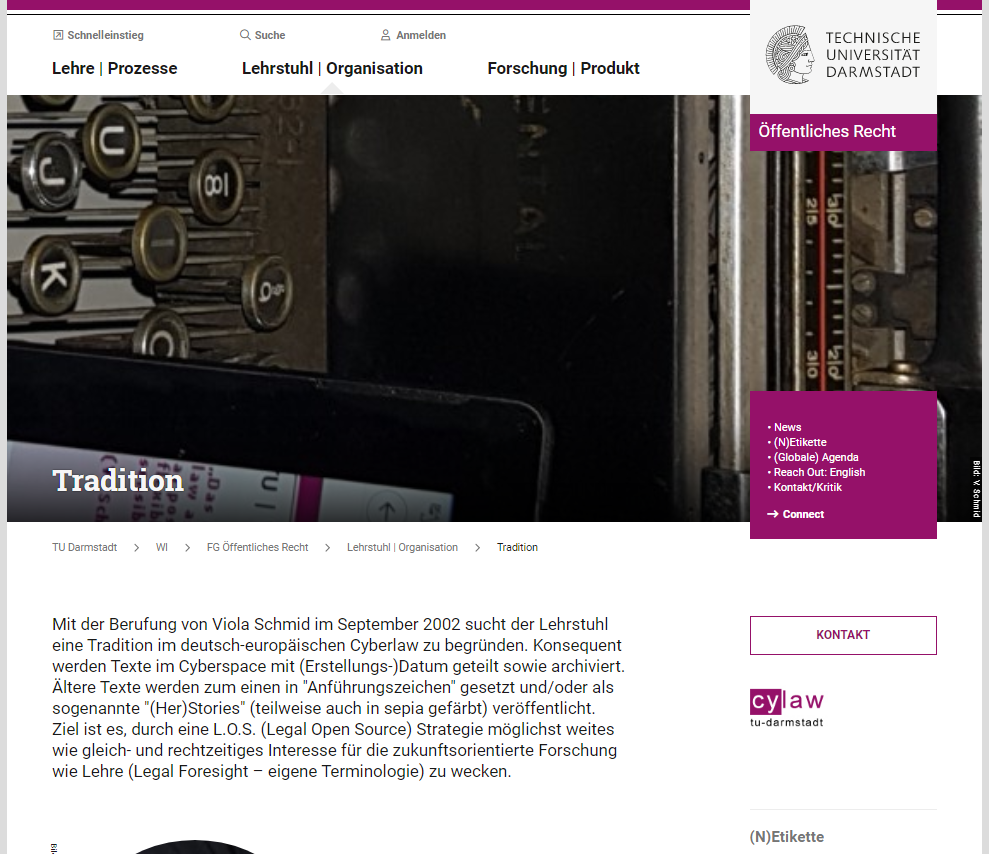The width and height of the screenshot is (989, 854).
Task: Open the cylaw tu-darmstadt logo
Action: (787, 708)
